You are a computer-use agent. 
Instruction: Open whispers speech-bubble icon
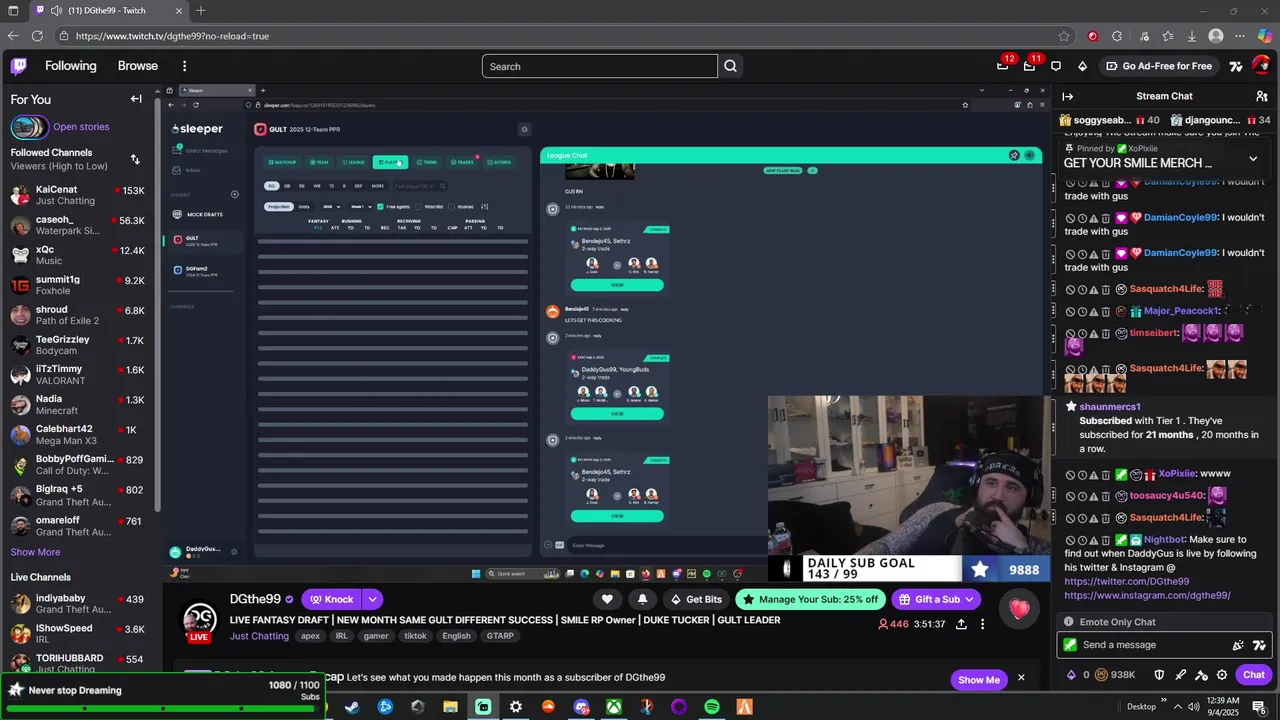click(1056, 66)
